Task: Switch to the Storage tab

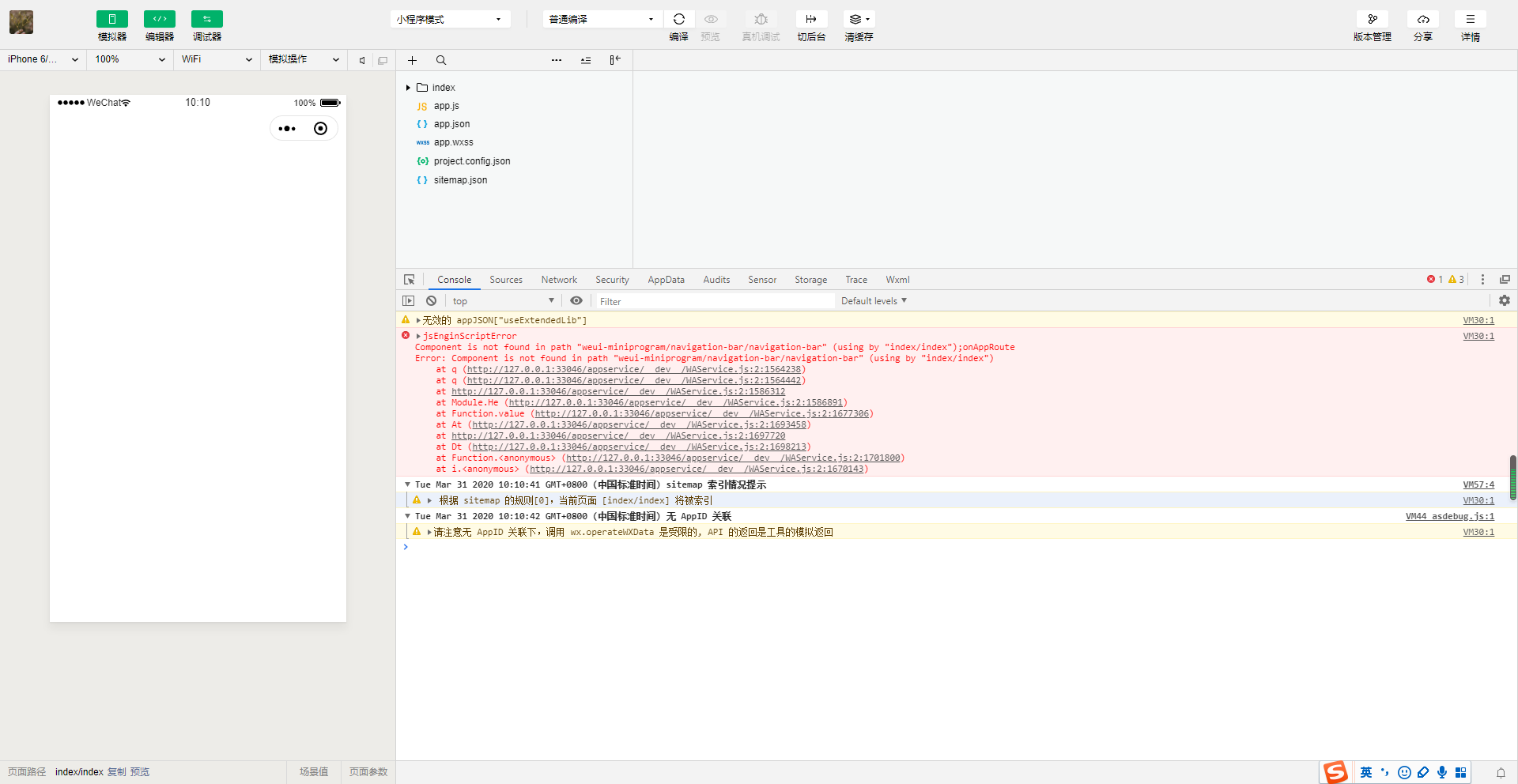Action: coord(810,280)
